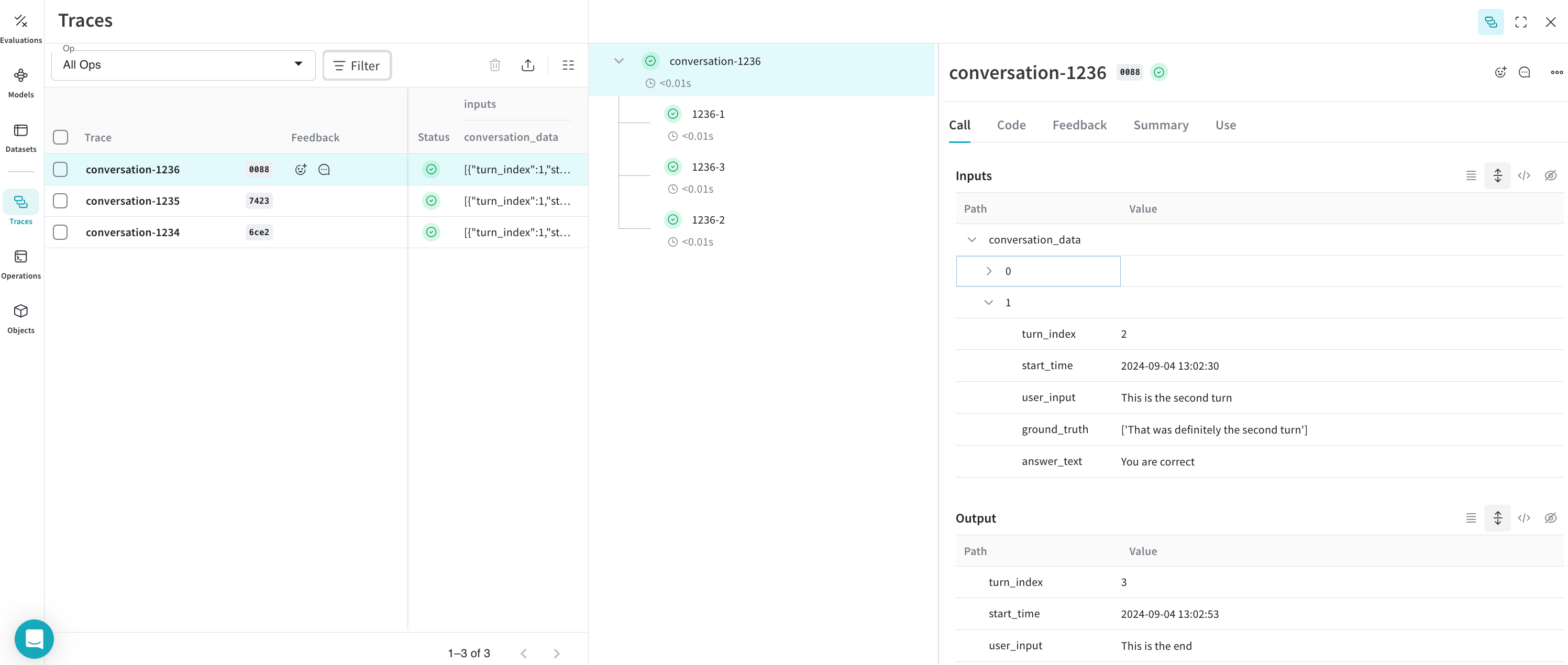This screenshot has height=665, width=1568.
Task: Switch Output to list view icon
Action: pos(1471,518)
